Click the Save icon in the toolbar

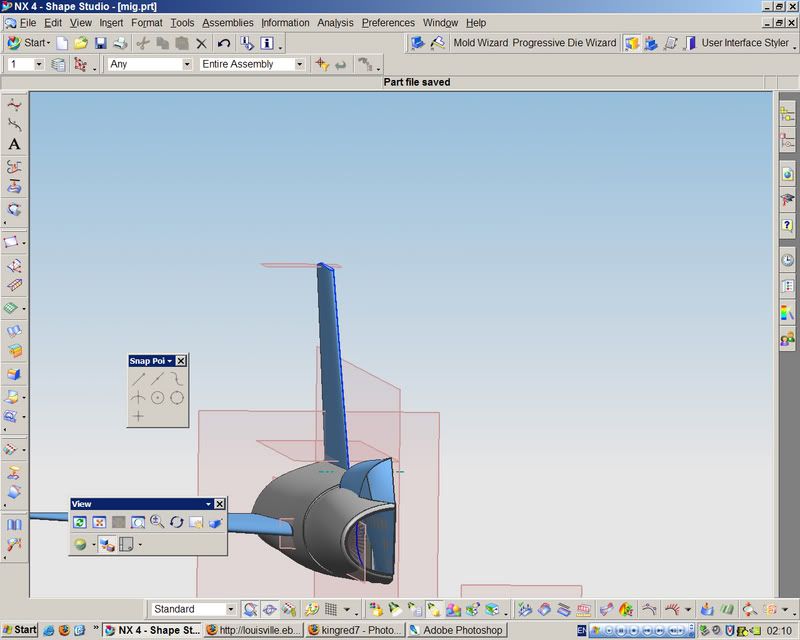(100, 43)
